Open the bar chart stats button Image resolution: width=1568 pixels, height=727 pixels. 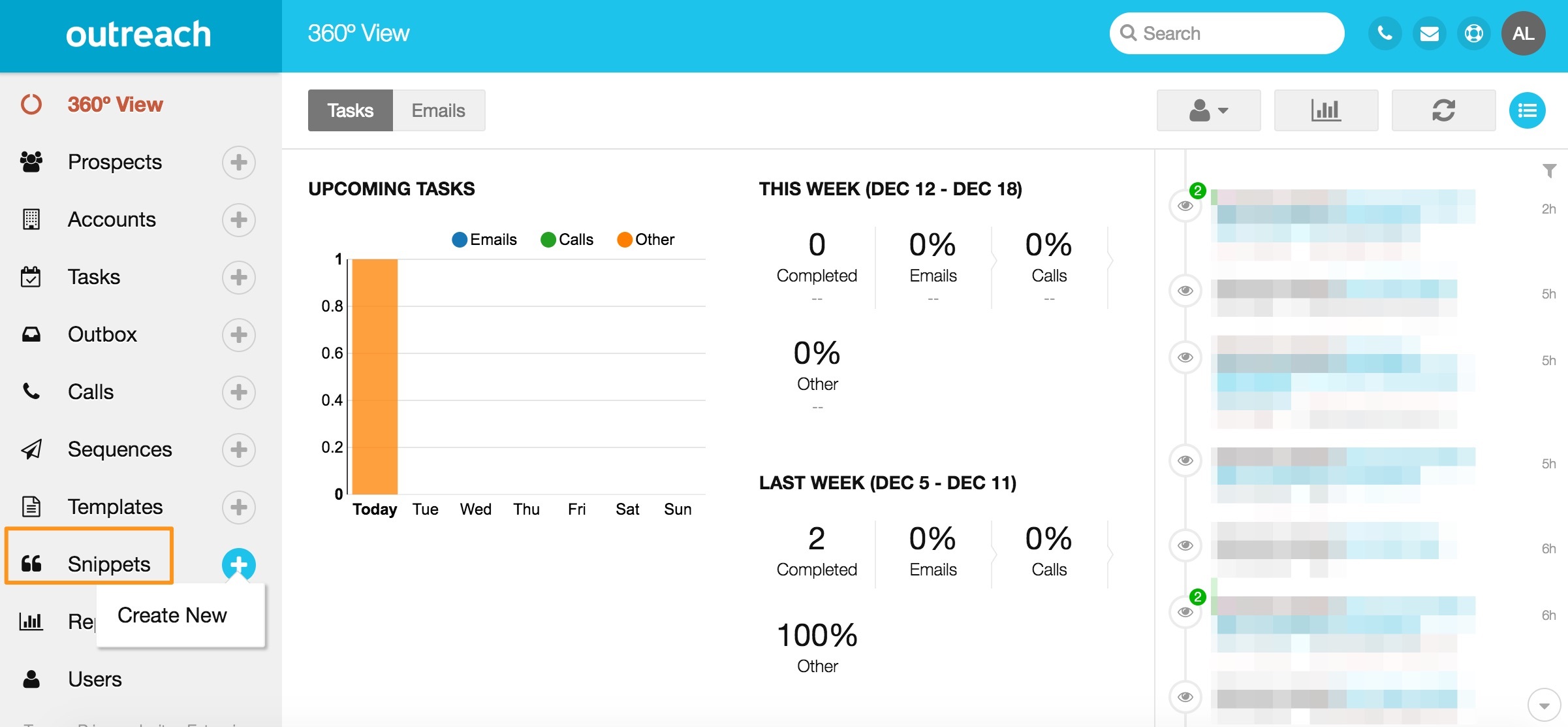[1326, 110]
